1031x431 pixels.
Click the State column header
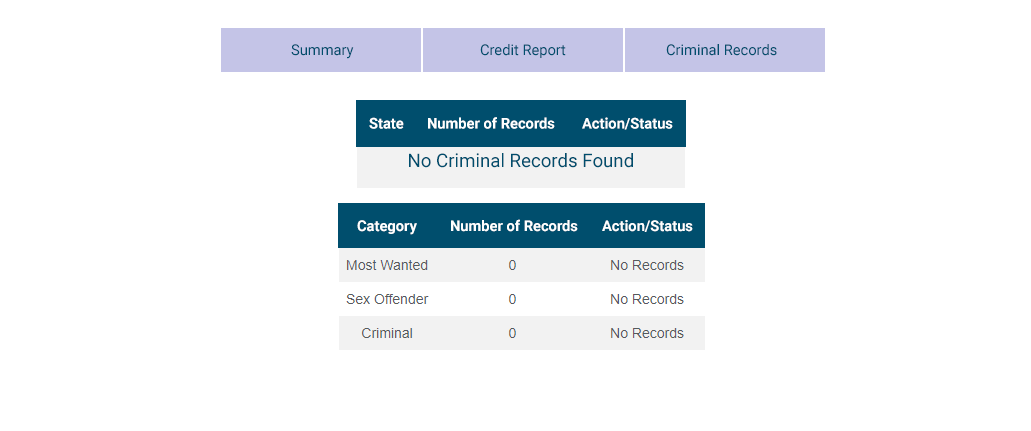pyautogui.click(x=386, y=124)
